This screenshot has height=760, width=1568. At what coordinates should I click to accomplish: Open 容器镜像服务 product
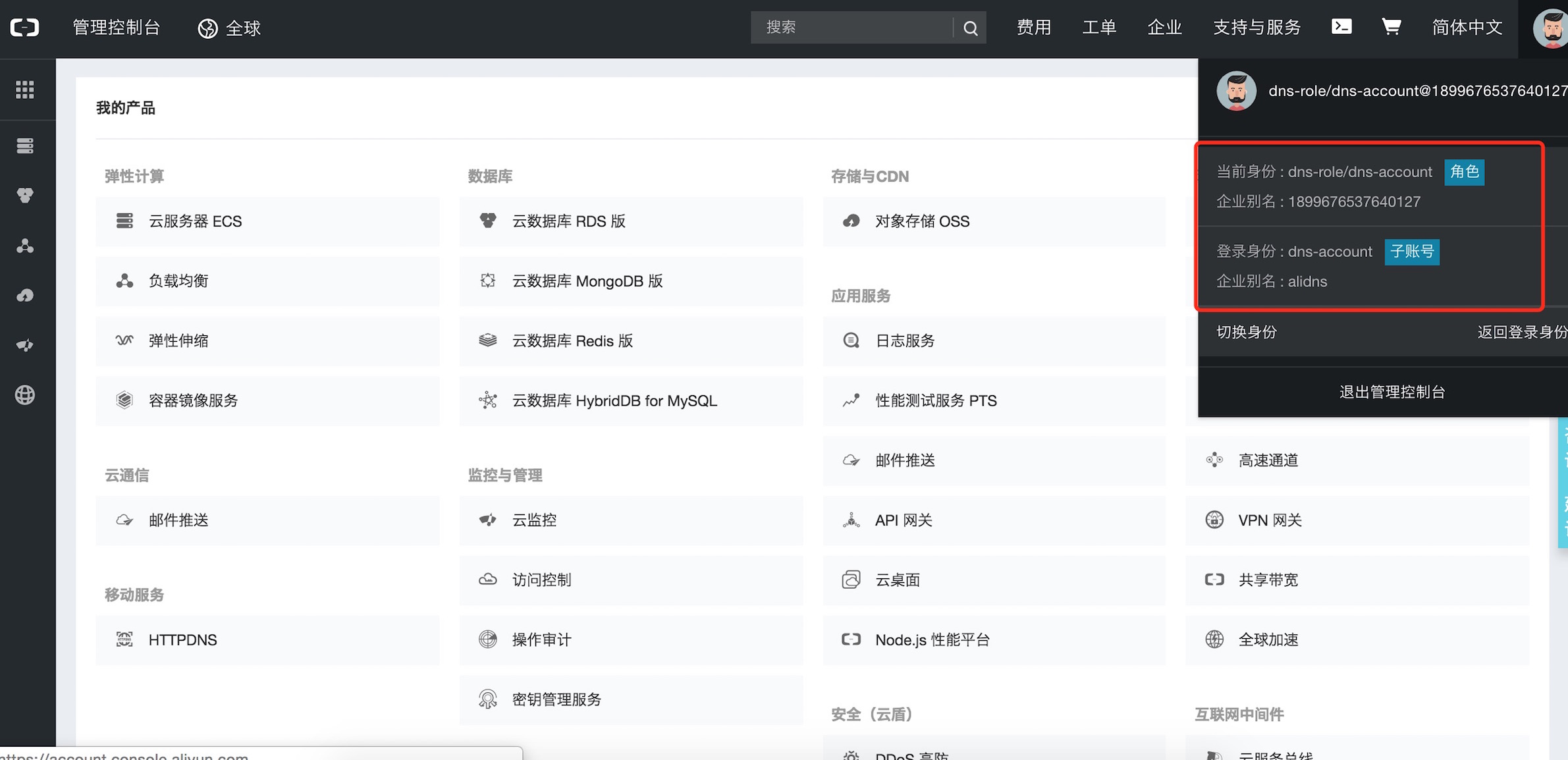tap(267, 400)
